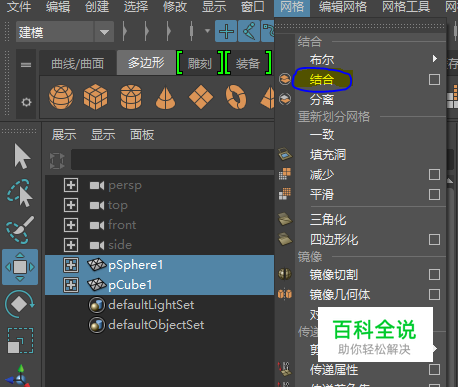Click the 三角化 triangulate icon

click(x=285, y=219)
